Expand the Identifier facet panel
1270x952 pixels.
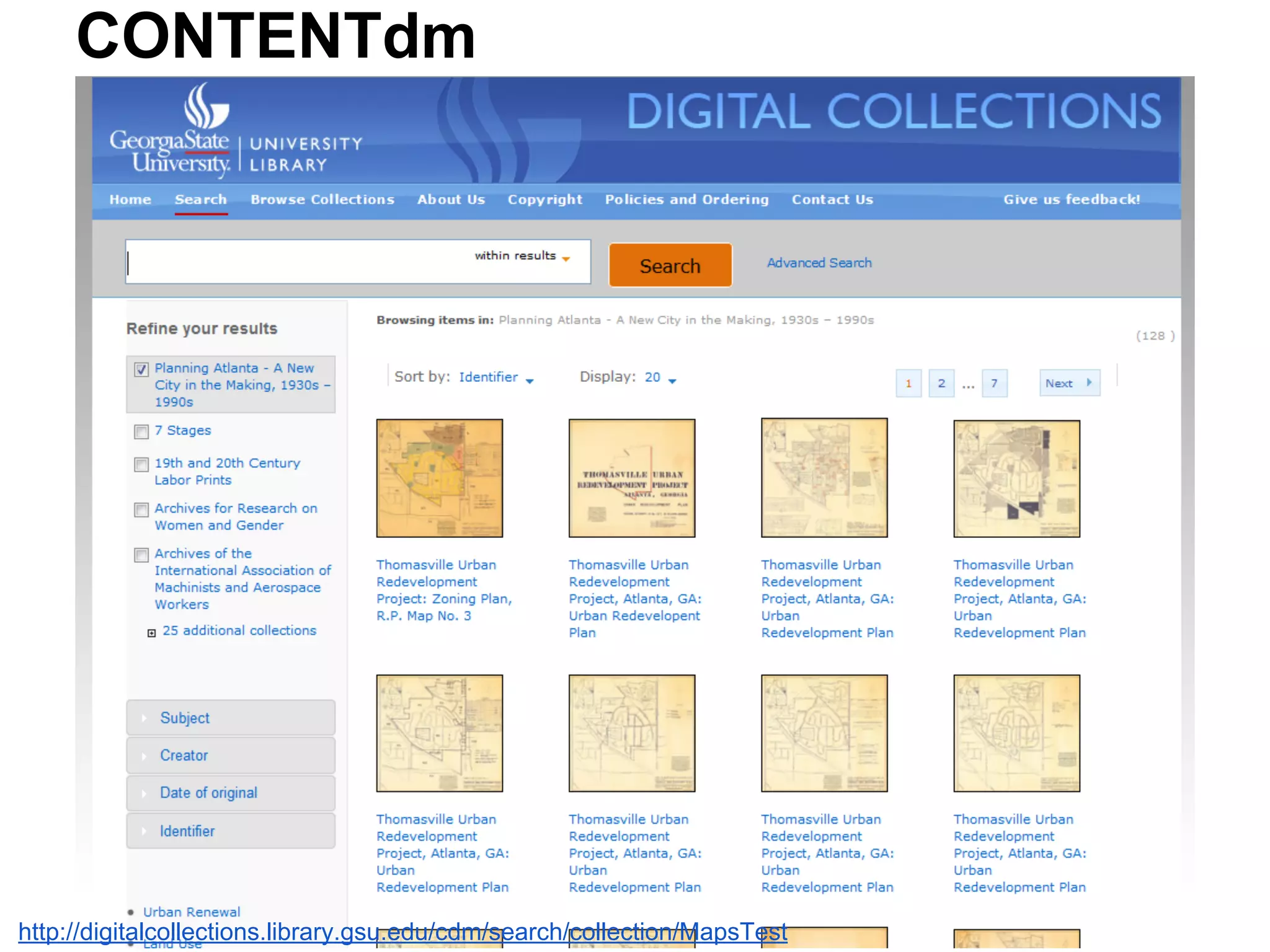[x=231, y=831]
